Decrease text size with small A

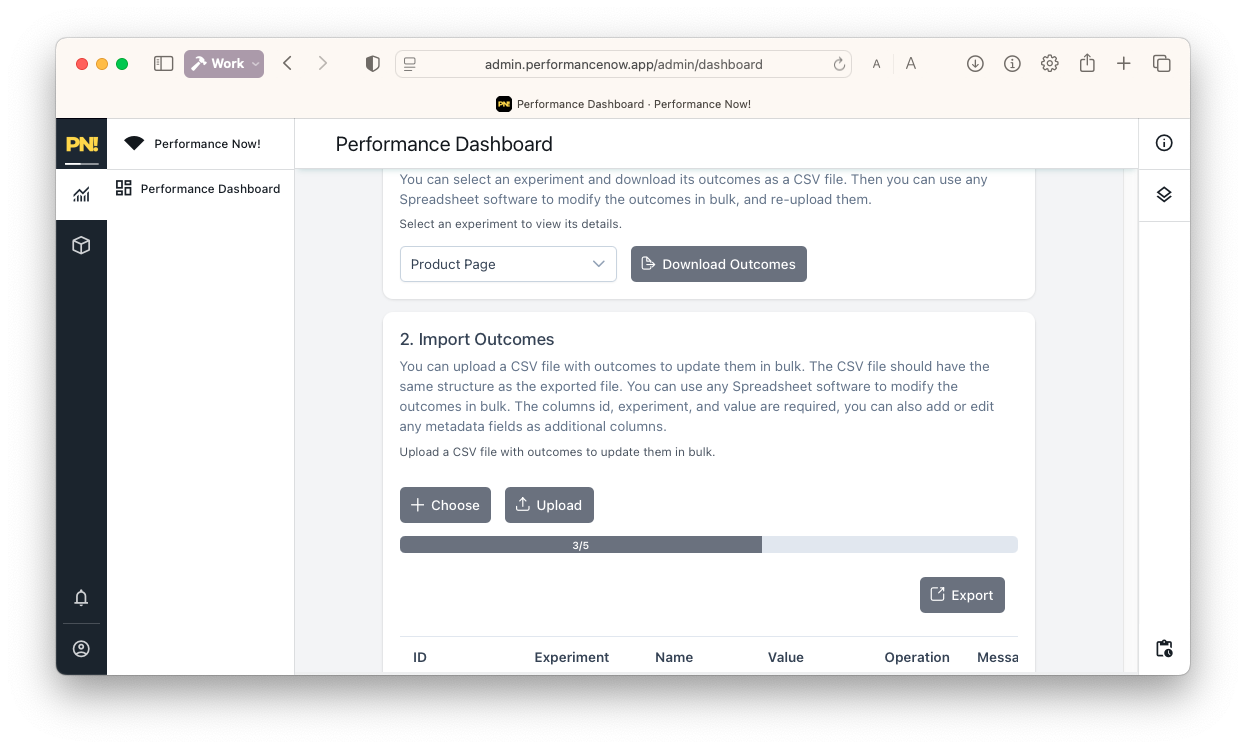click(877, 64)
